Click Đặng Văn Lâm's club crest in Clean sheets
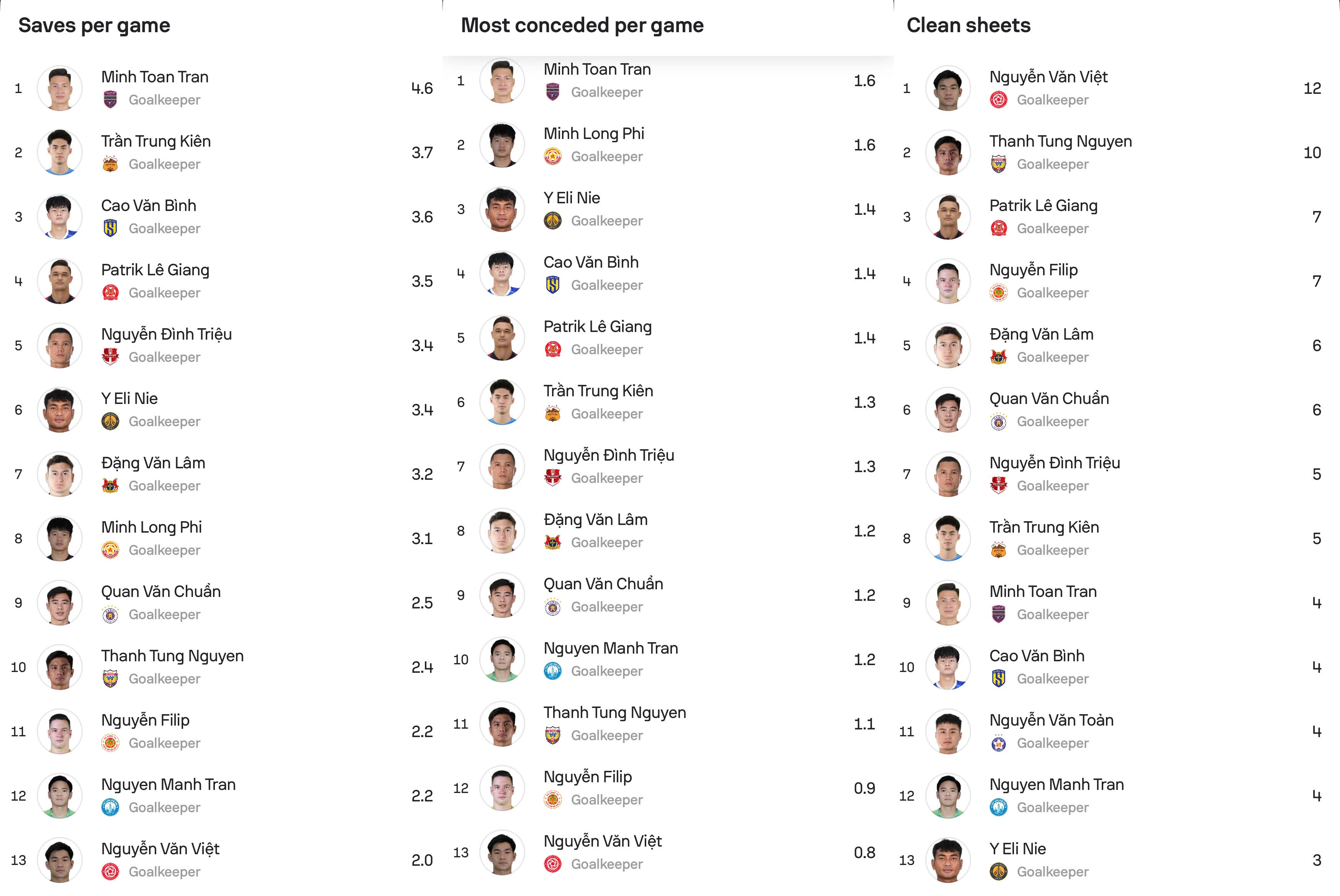The height and width of the screenshot is (896, 1340). coord(999,356)
